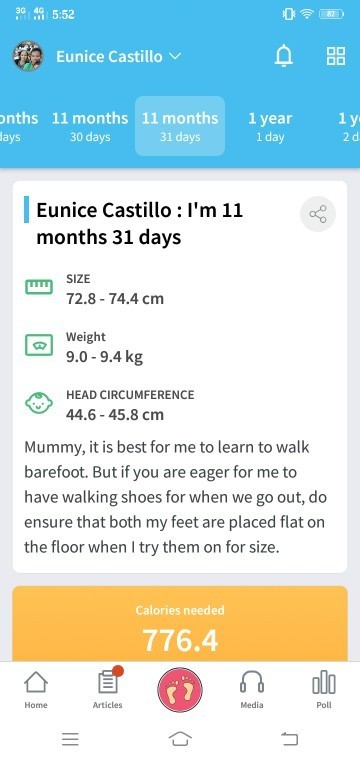Image resolution: width=360 pixels, height=760 pixels.
Task: Tap Android recent apps menu button
Action: click(x=70, y=739)
